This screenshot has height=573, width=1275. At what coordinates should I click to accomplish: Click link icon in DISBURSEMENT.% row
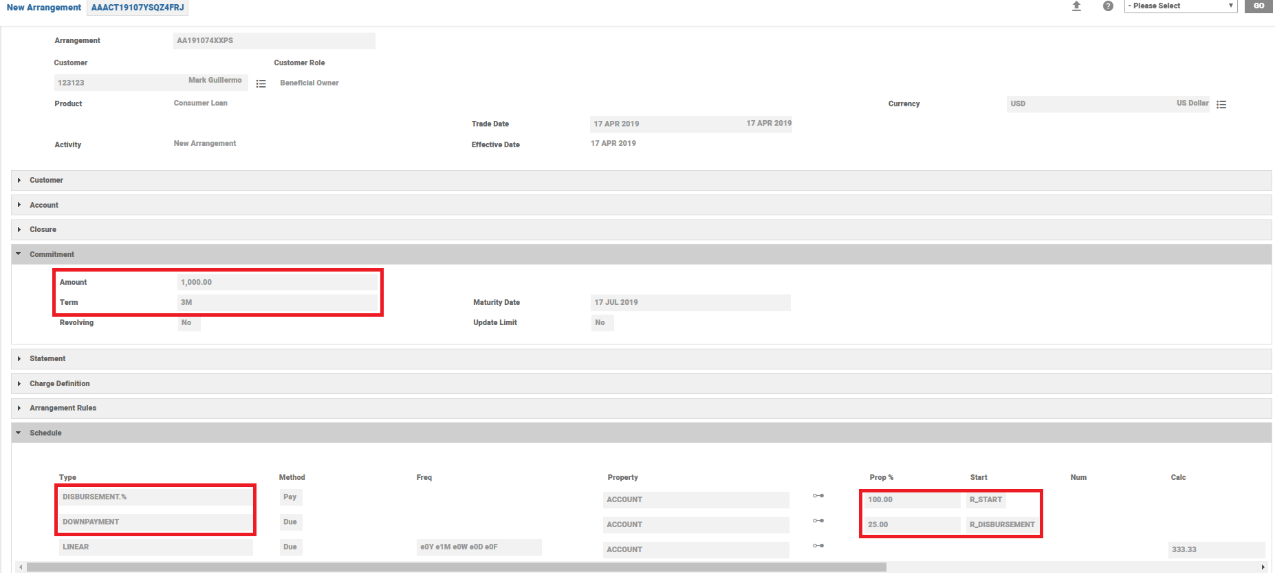point(818,495)
